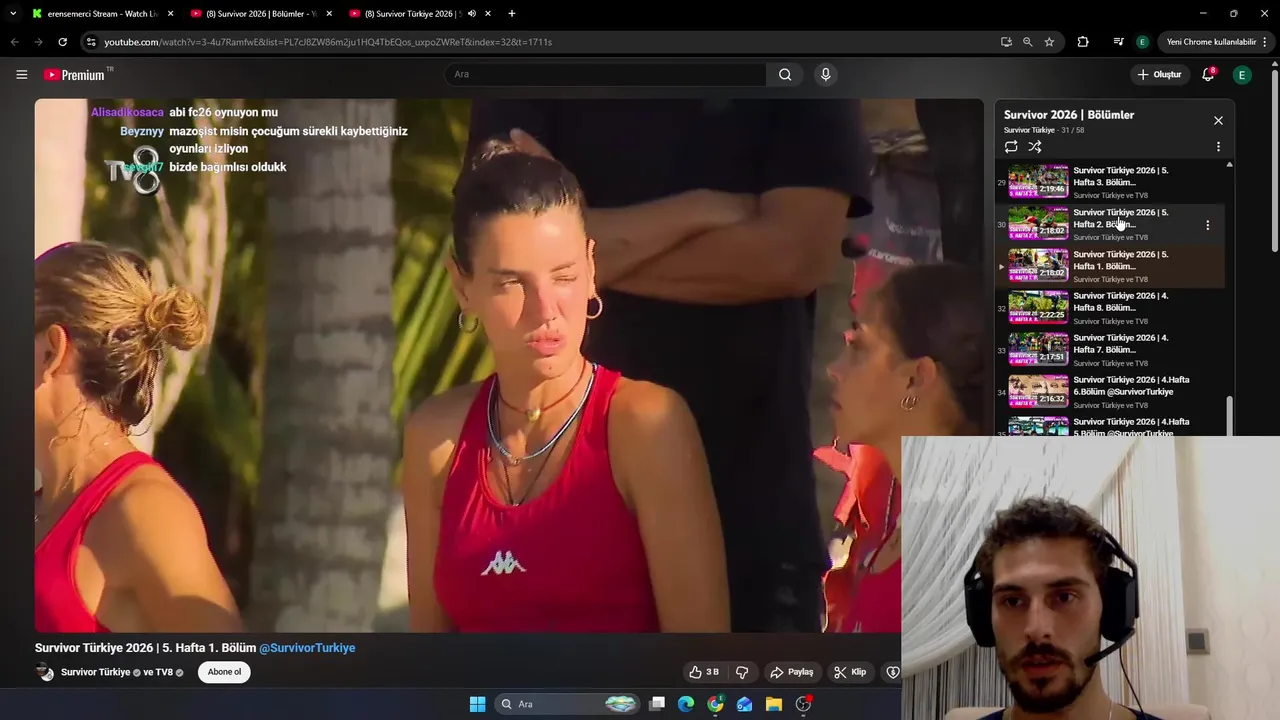This screenshot has width=1280, height=720.
Task: Reload the page
Action: [62, 42]
